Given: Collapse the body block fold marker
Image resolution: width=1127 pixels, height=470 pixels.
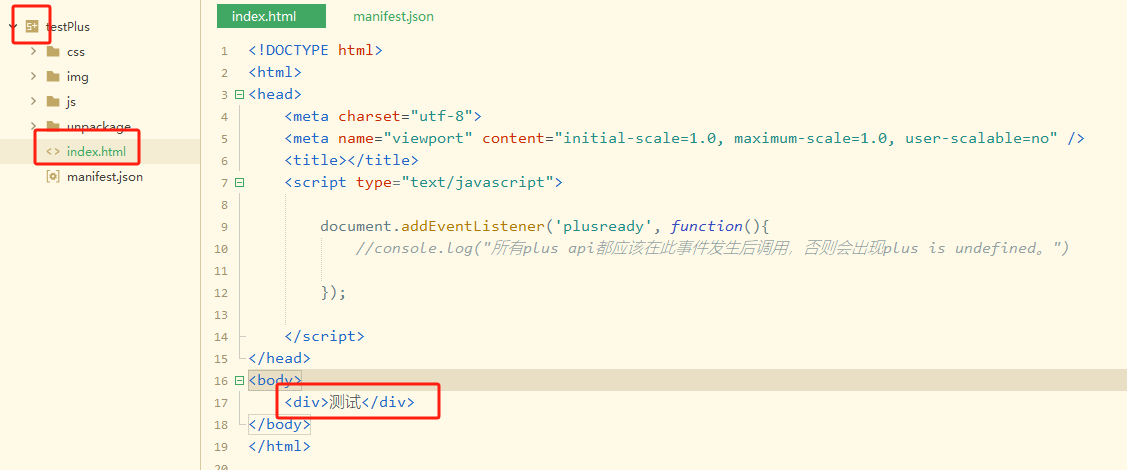Looking at the screenshot, I should click(239, 380).
